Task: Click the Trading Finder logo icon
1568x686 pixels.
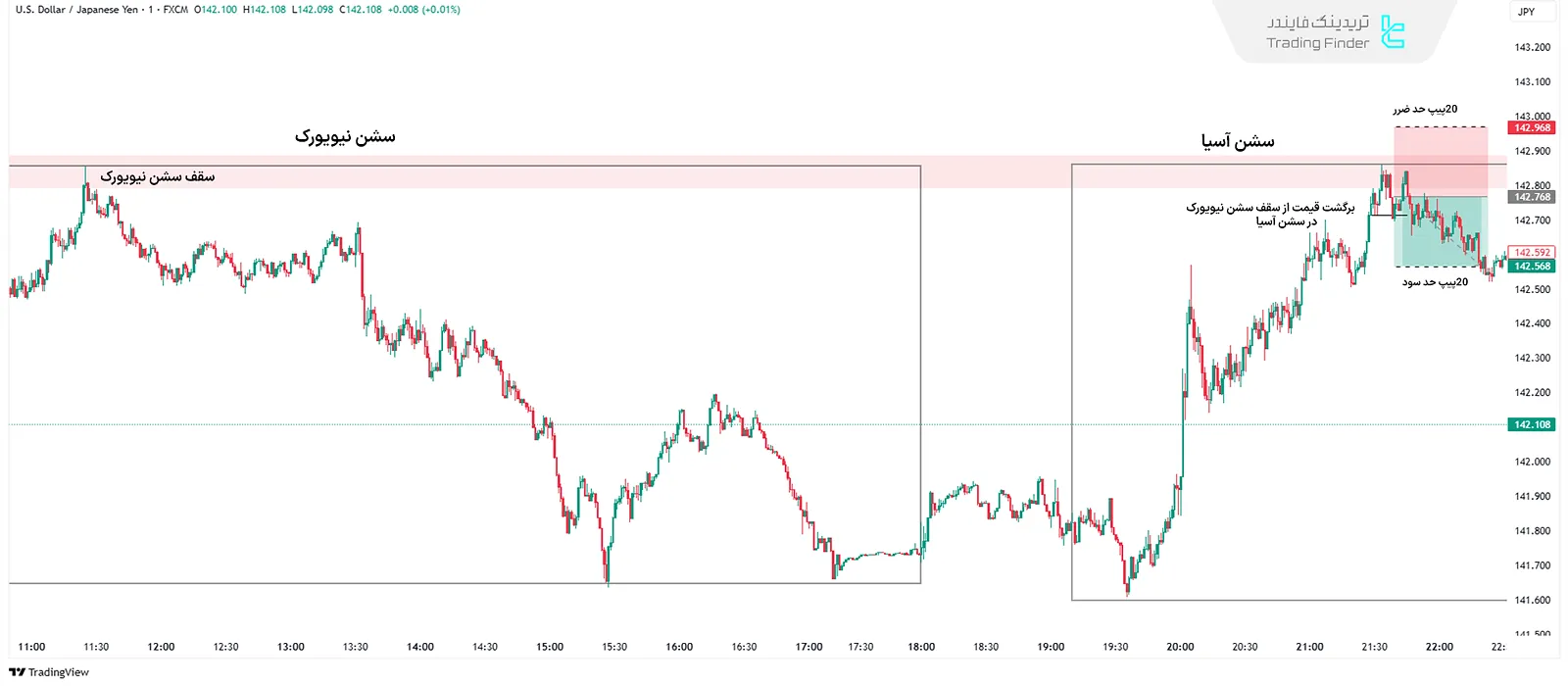Action: tap(1392, 32)
